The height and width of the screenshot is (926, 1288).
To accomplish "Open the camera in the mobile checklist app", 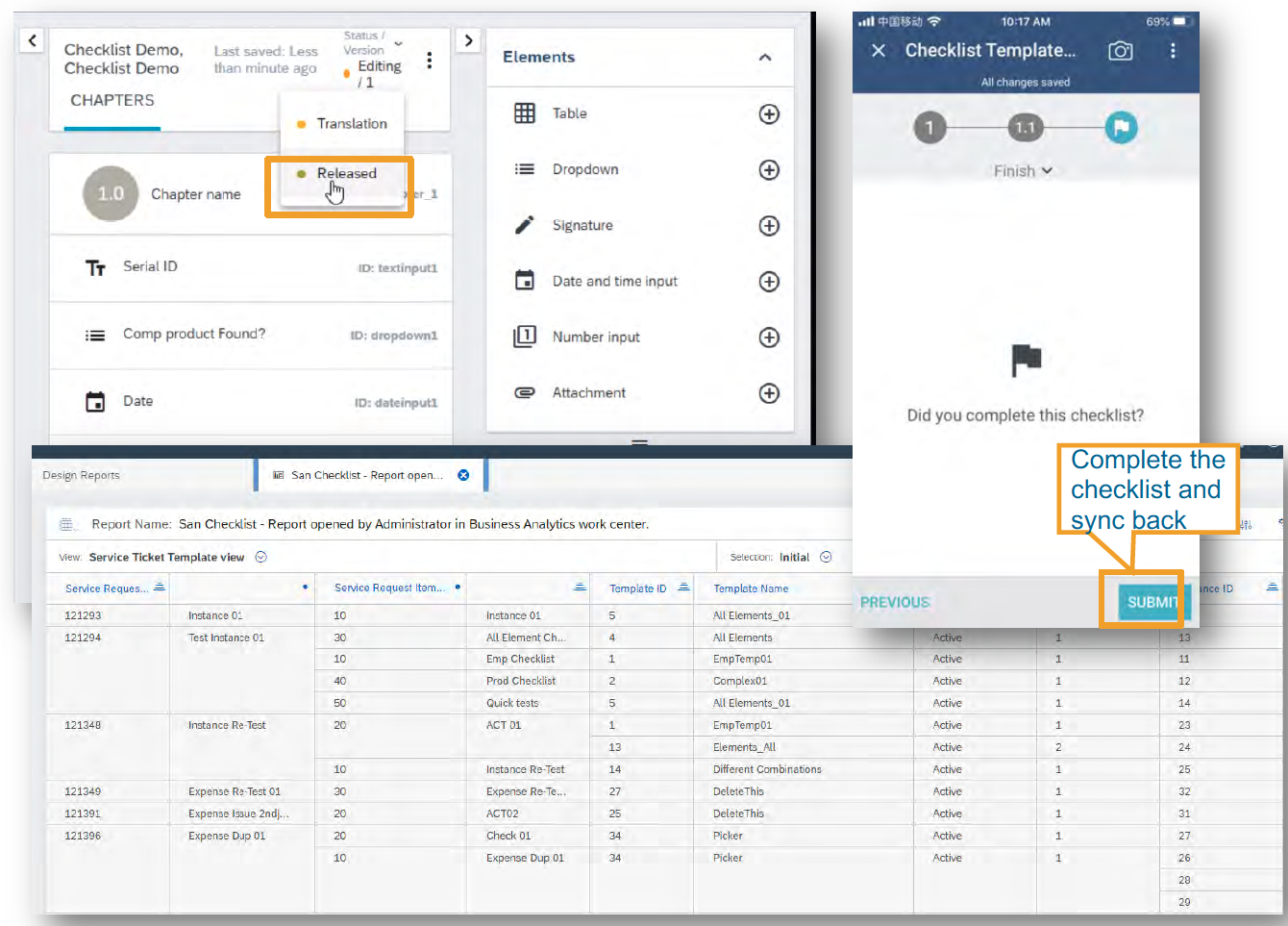I will point(1119,50).
